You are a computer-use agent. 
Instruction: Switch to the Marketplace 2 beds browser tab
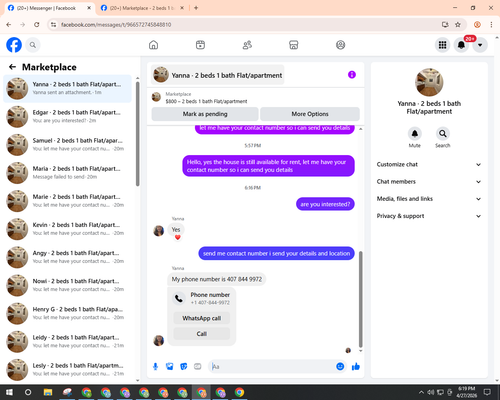pyautogui.click(x=142, y=8)
